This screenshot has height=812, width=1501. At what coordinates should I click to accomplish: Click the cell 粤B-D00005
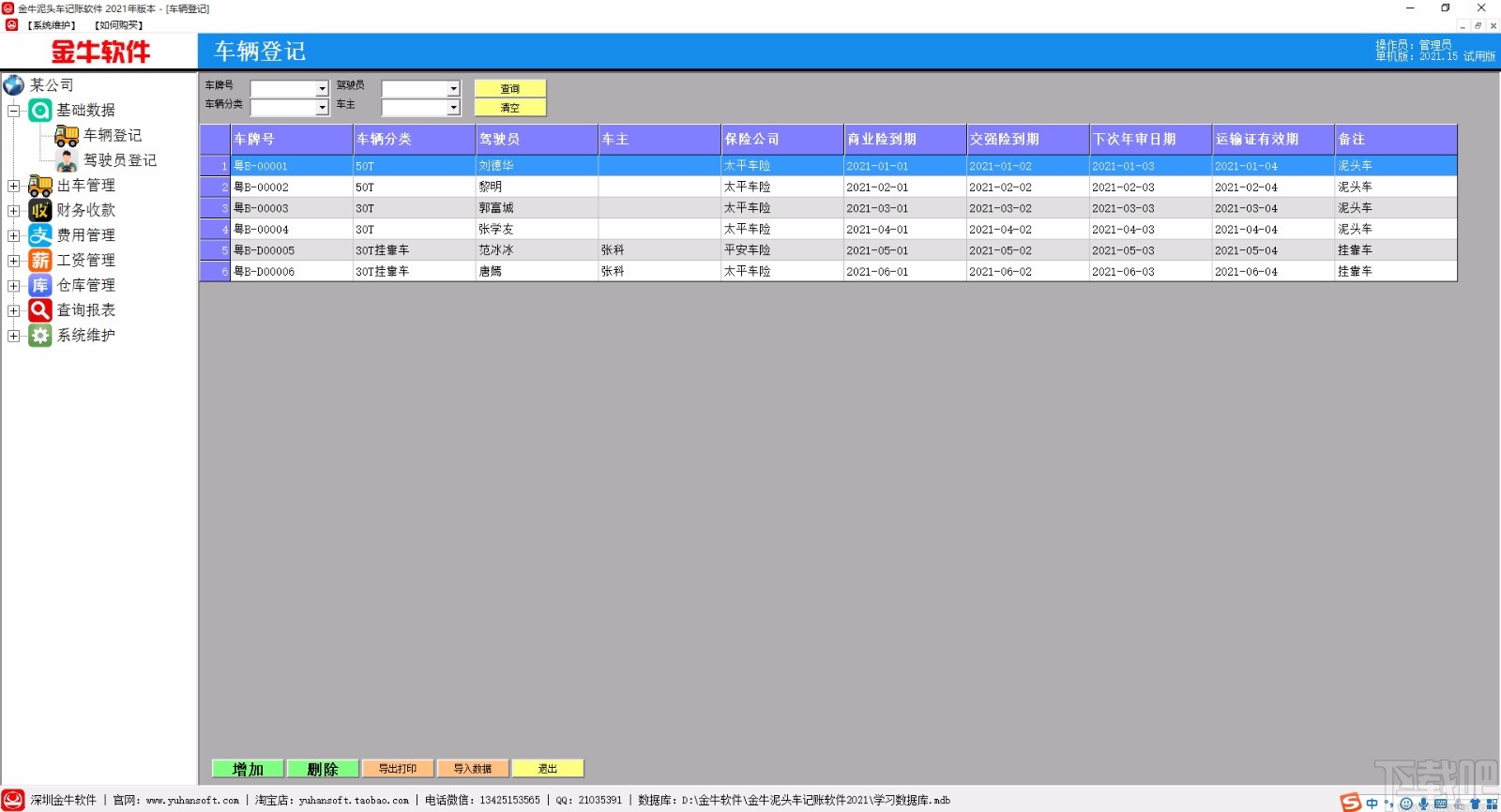[292, 250]
